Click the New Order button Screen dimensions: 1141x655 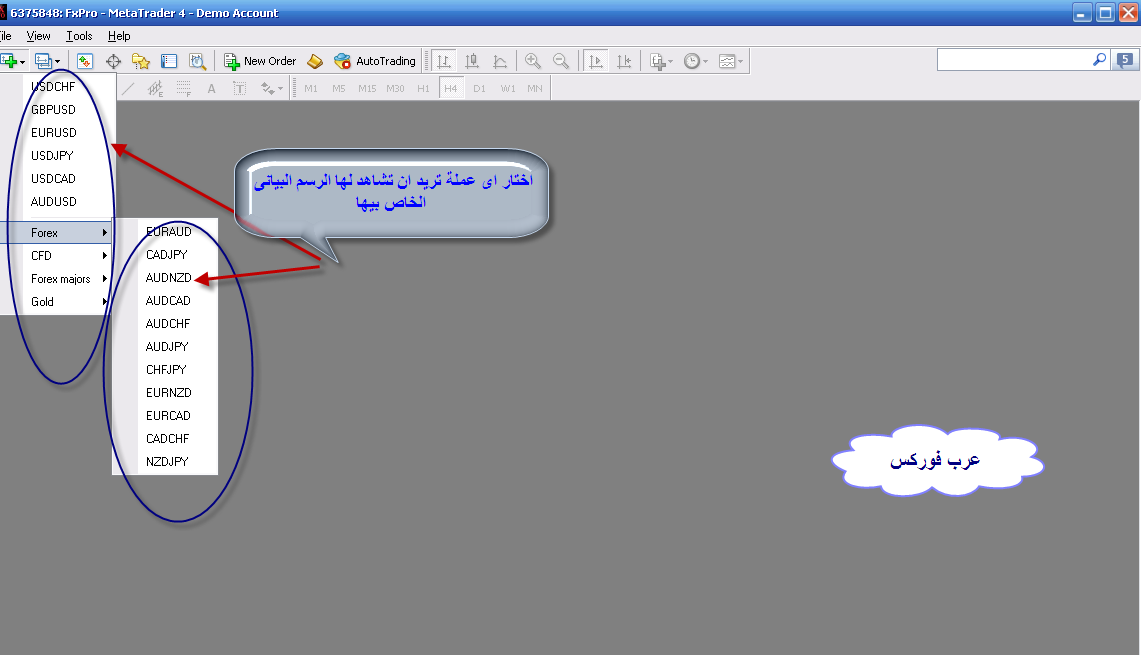click(x=261, y=61)
